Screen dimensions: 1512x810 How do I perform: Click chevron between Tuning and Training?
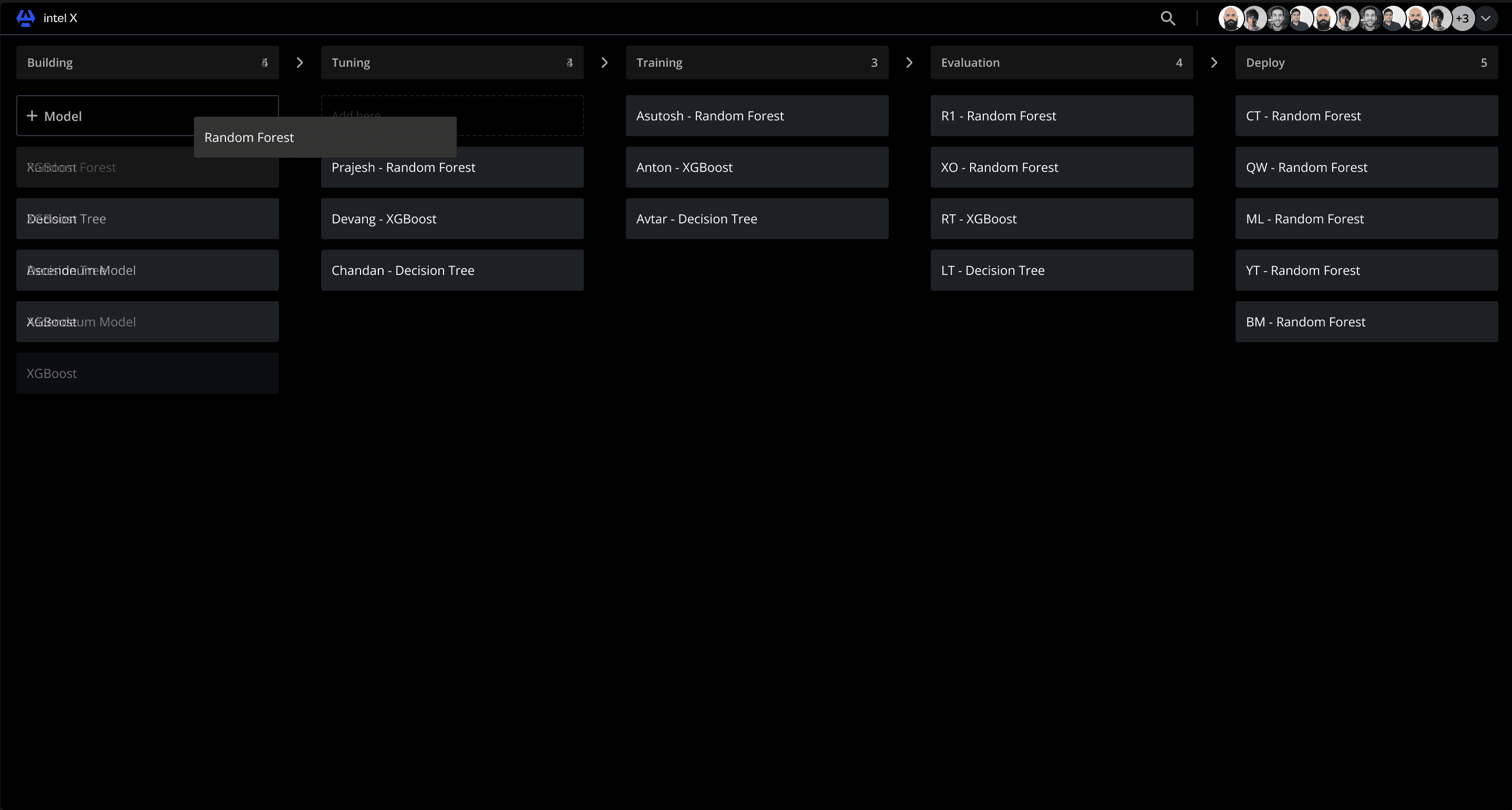pyautogui.click(x=604, y=63)
